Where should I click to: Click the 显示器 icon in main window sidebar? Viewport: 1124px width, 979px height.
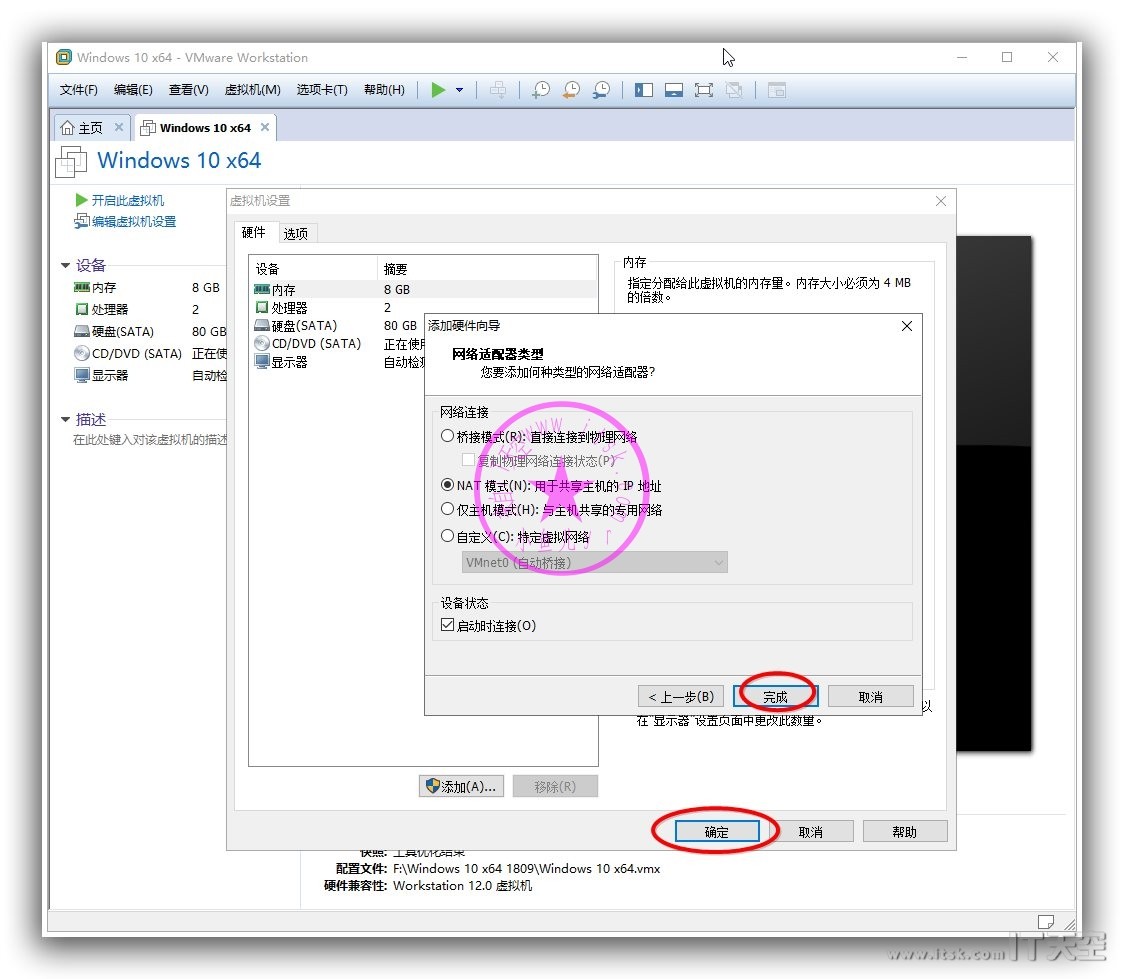[x=82, y=375]
